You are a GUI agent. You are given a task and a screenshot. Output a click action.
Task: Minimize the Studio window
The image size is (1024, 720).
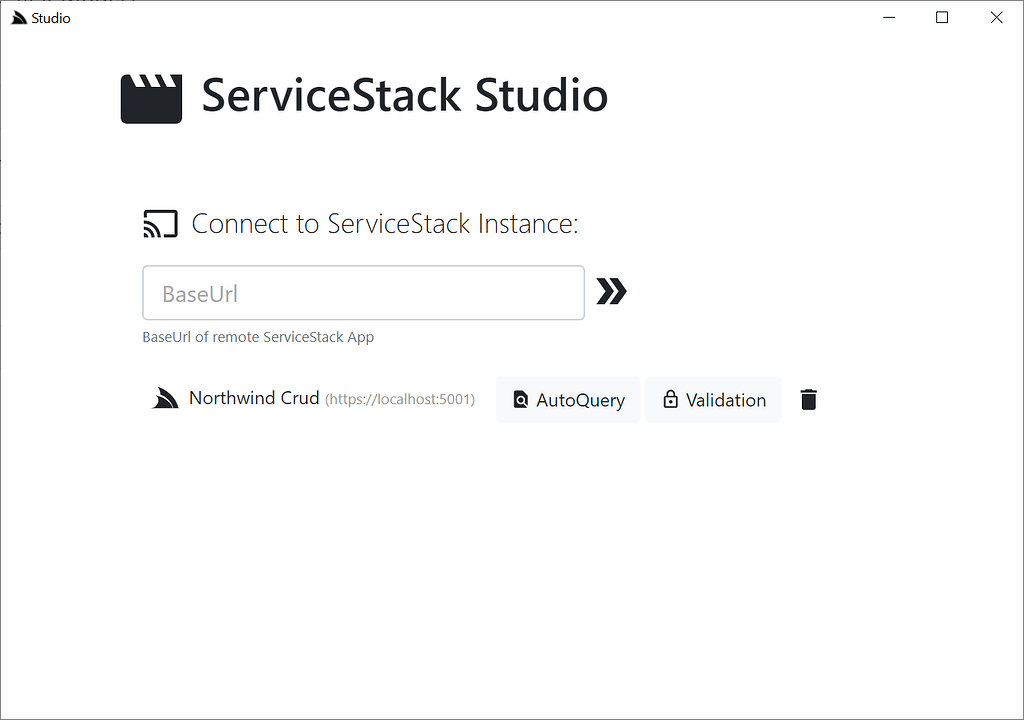coord(888,17)
